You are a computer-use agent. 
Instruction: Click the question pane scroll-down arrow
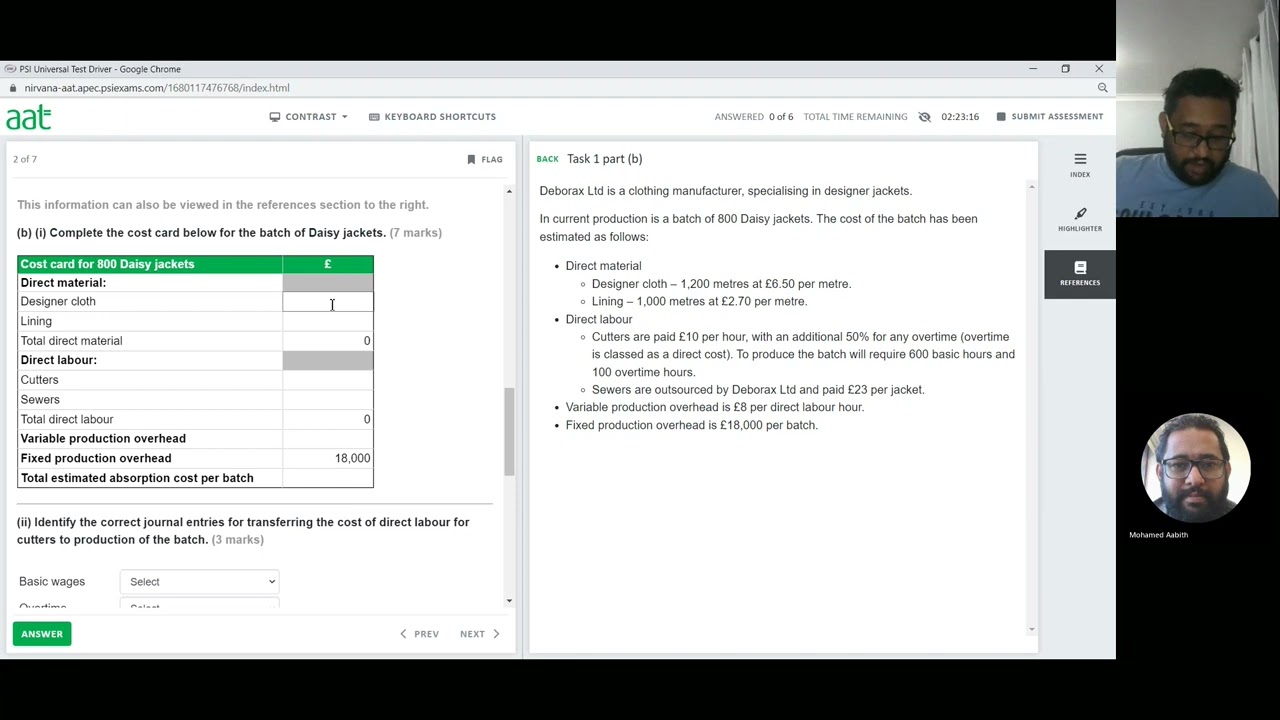[509, 600]
